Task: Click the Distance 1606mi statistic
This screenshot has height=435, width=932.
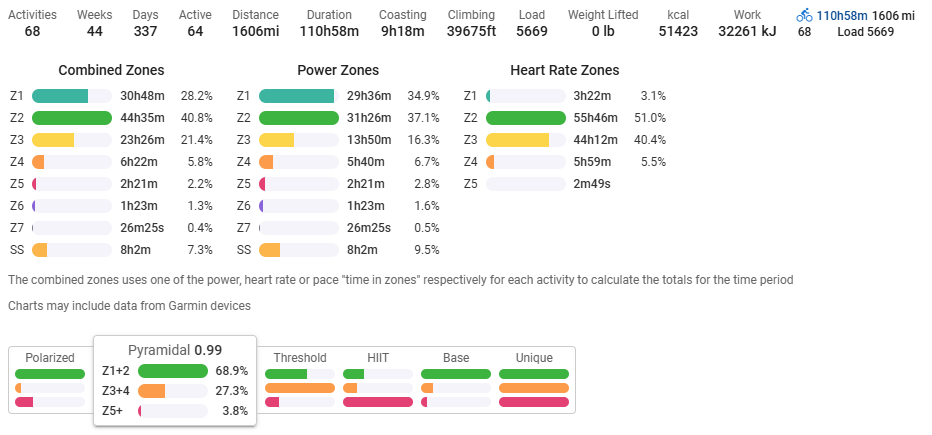Action: (x=255, y=32)
